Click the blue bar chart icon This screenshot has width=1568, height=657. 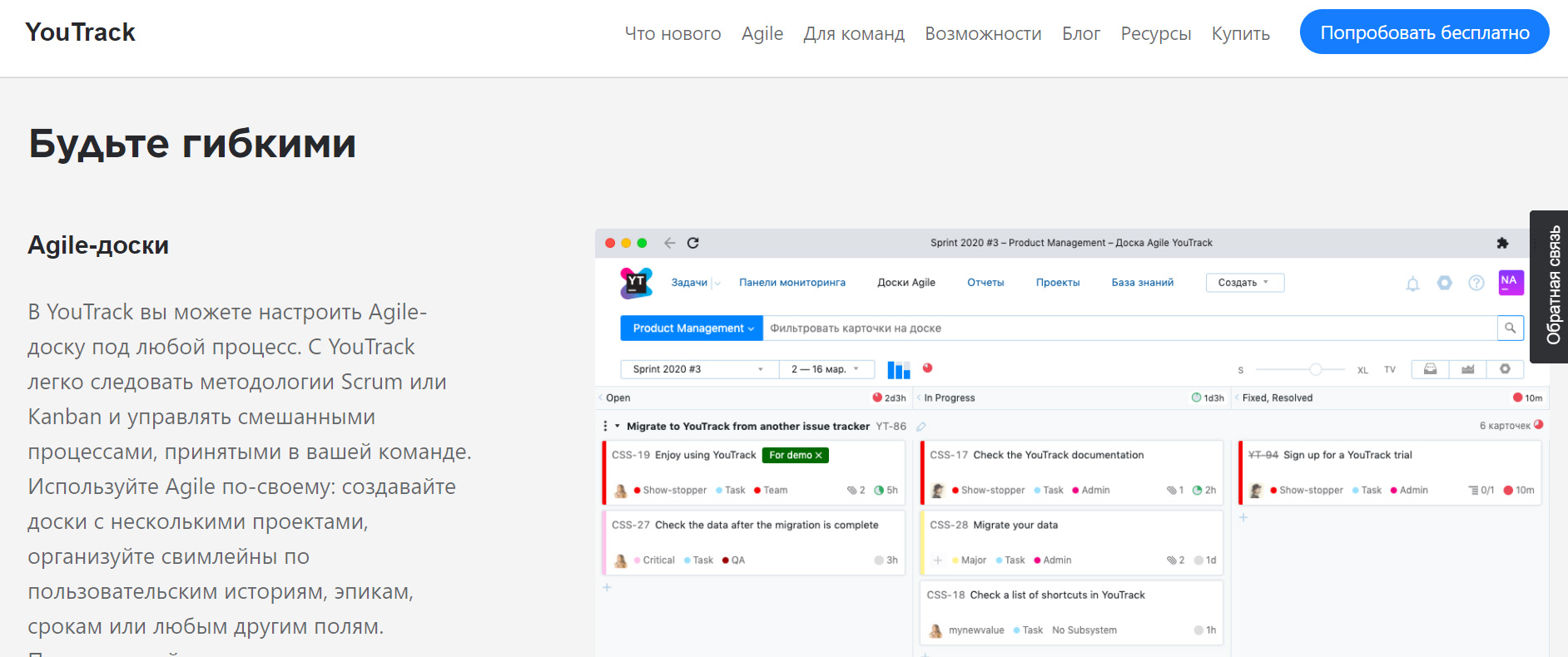899,370
